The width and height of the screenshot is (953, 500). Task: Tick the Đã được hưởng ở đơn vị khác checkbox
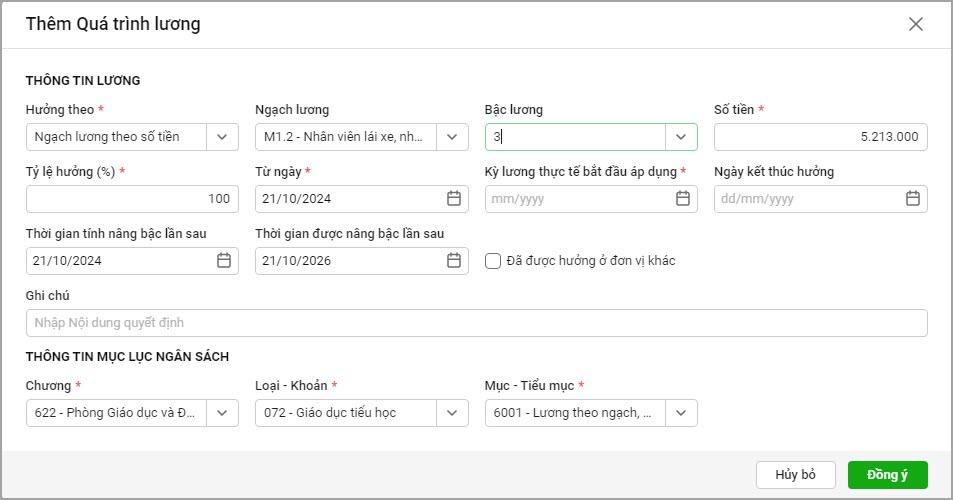[x=492, y=261]
